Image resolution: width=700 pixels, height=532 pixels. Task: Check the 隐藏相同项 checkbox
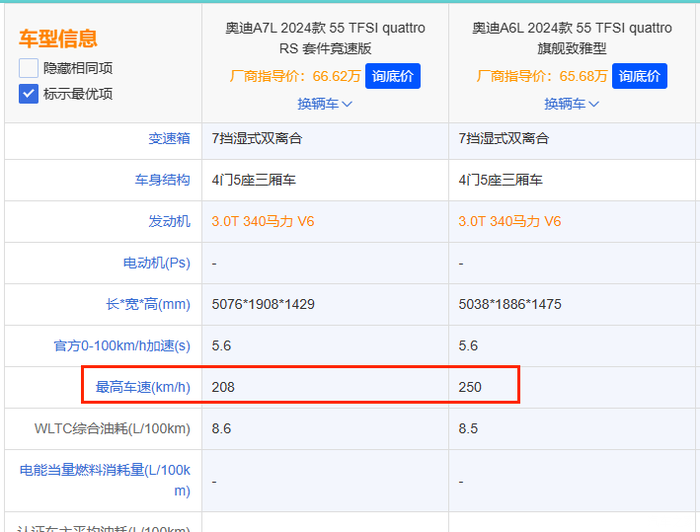click(28, 68)
